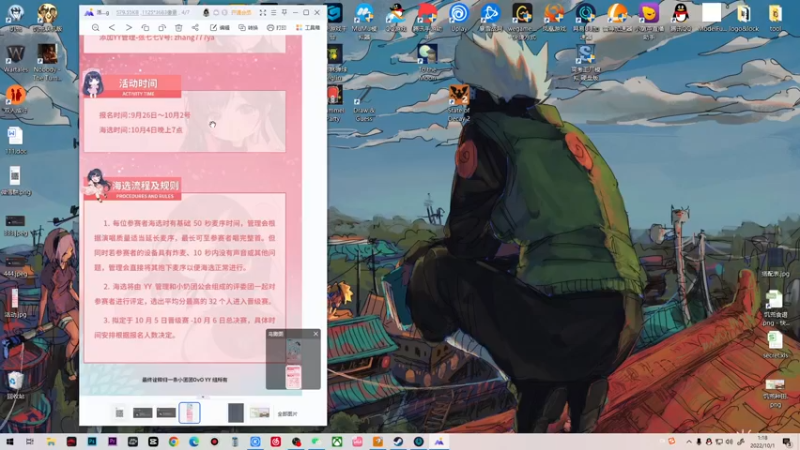The height and width of the screenshot is (450, 800).
Task: Open the Blizzard Battle.net desktop shortcut
Action: point(490,16)
